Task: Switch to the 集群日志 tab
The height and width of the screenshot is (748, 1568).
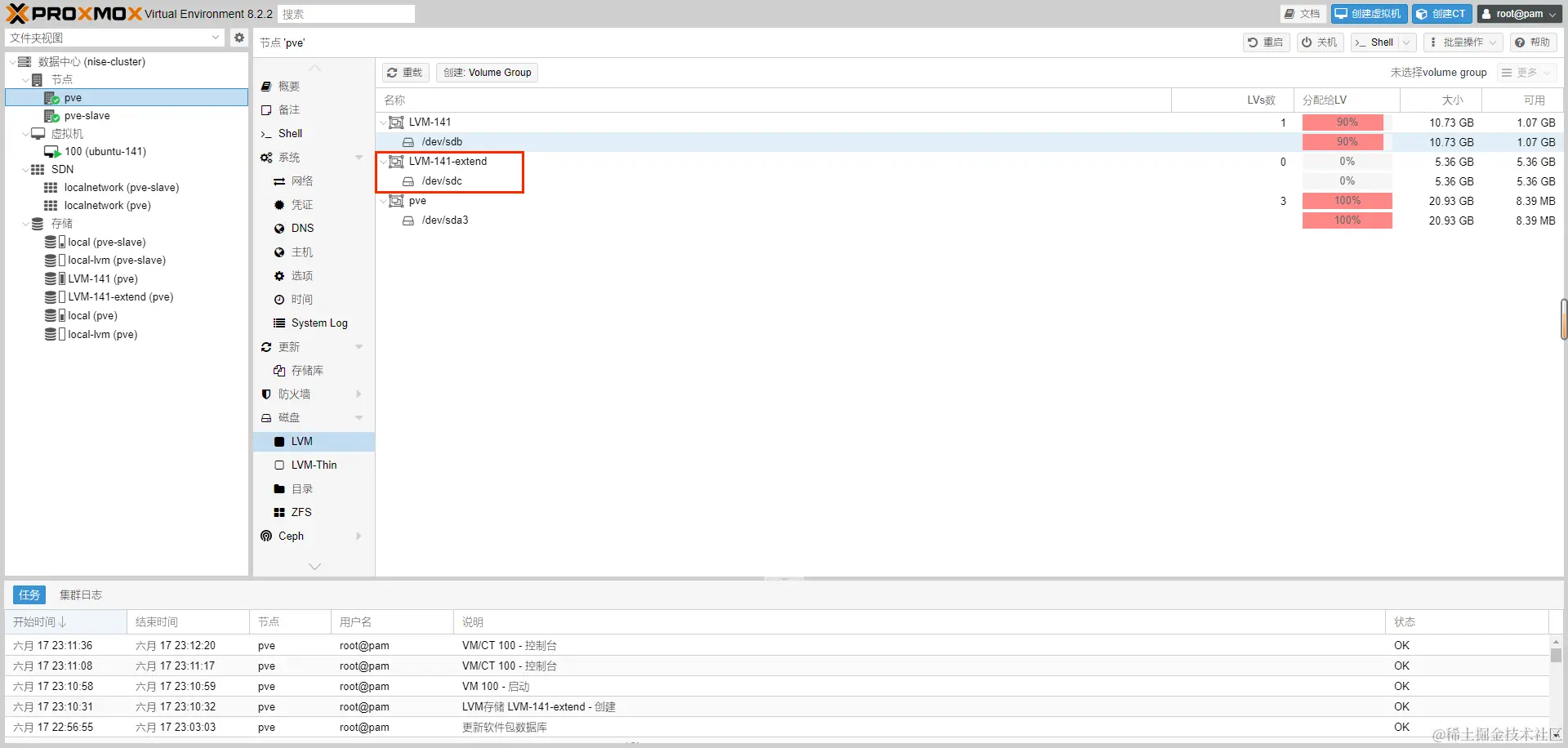Action: coord(81,595)
